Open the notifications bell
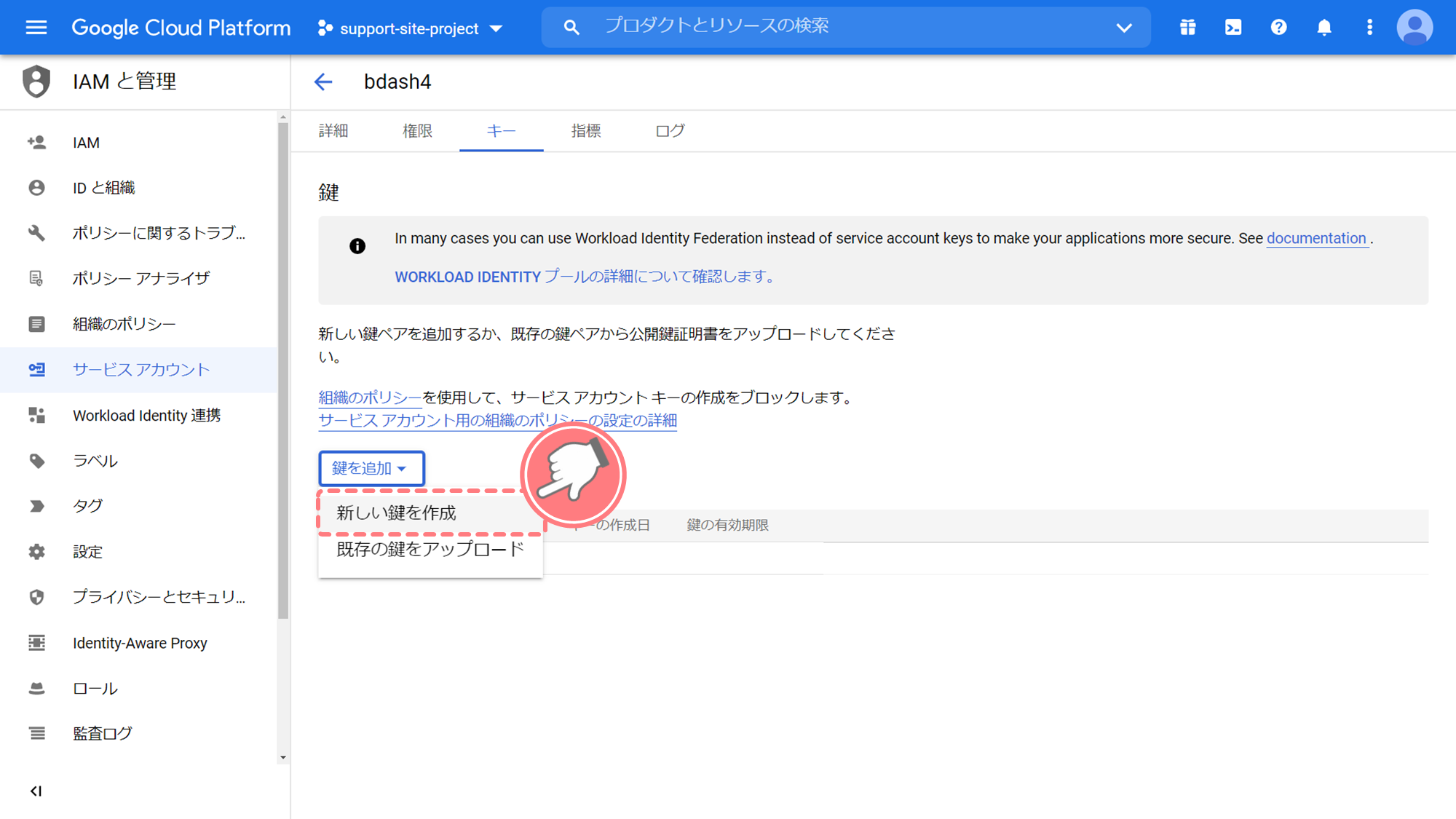 [x=1324, y=28]
